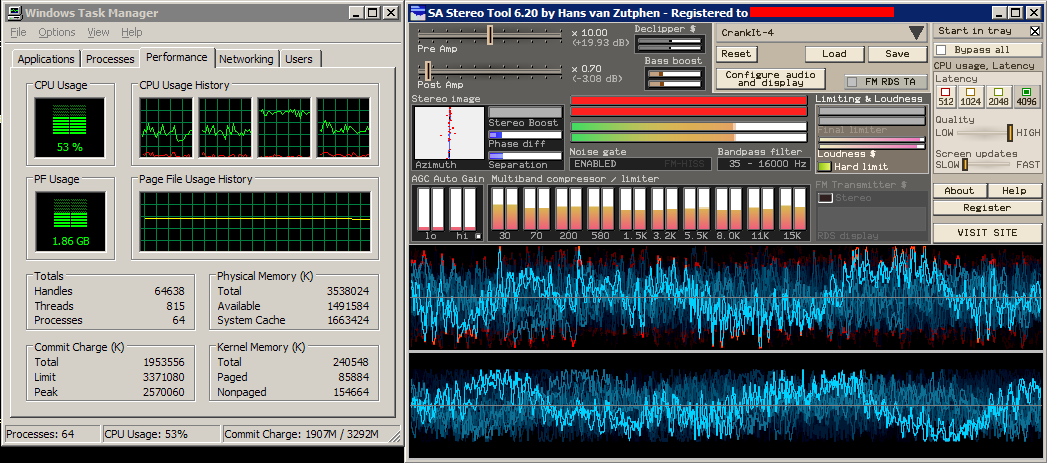
Task: Switch to the Processes tab
Action: [110, 59]
